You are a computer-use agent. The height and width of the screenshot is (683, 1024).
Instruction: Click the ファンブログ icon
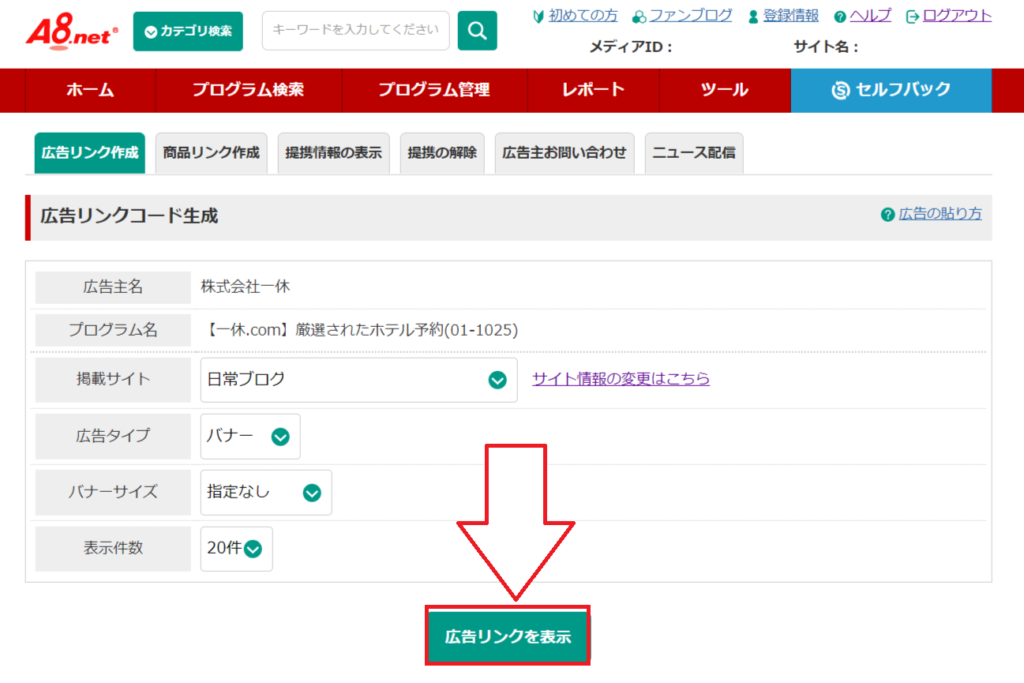click(x=639, y=17)
